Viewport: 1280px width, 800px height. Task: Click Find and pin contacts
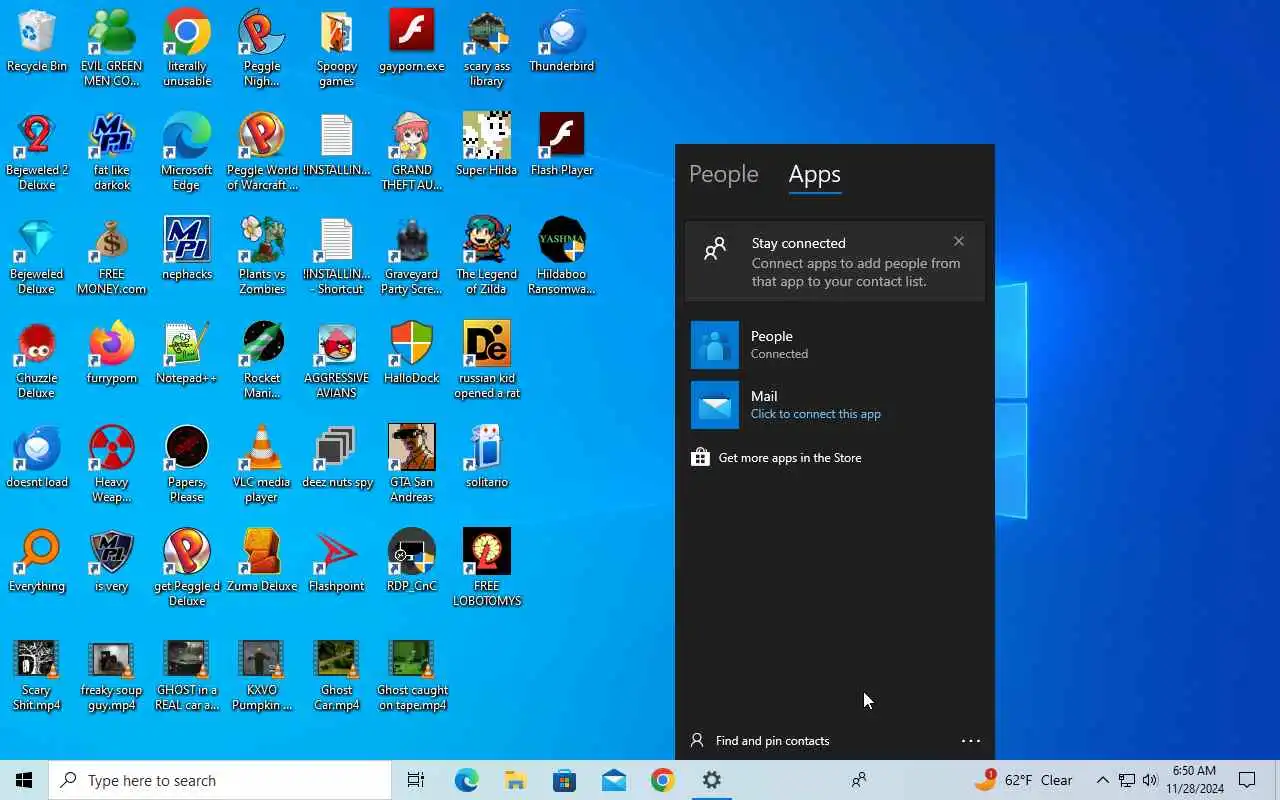pos(760,741)
